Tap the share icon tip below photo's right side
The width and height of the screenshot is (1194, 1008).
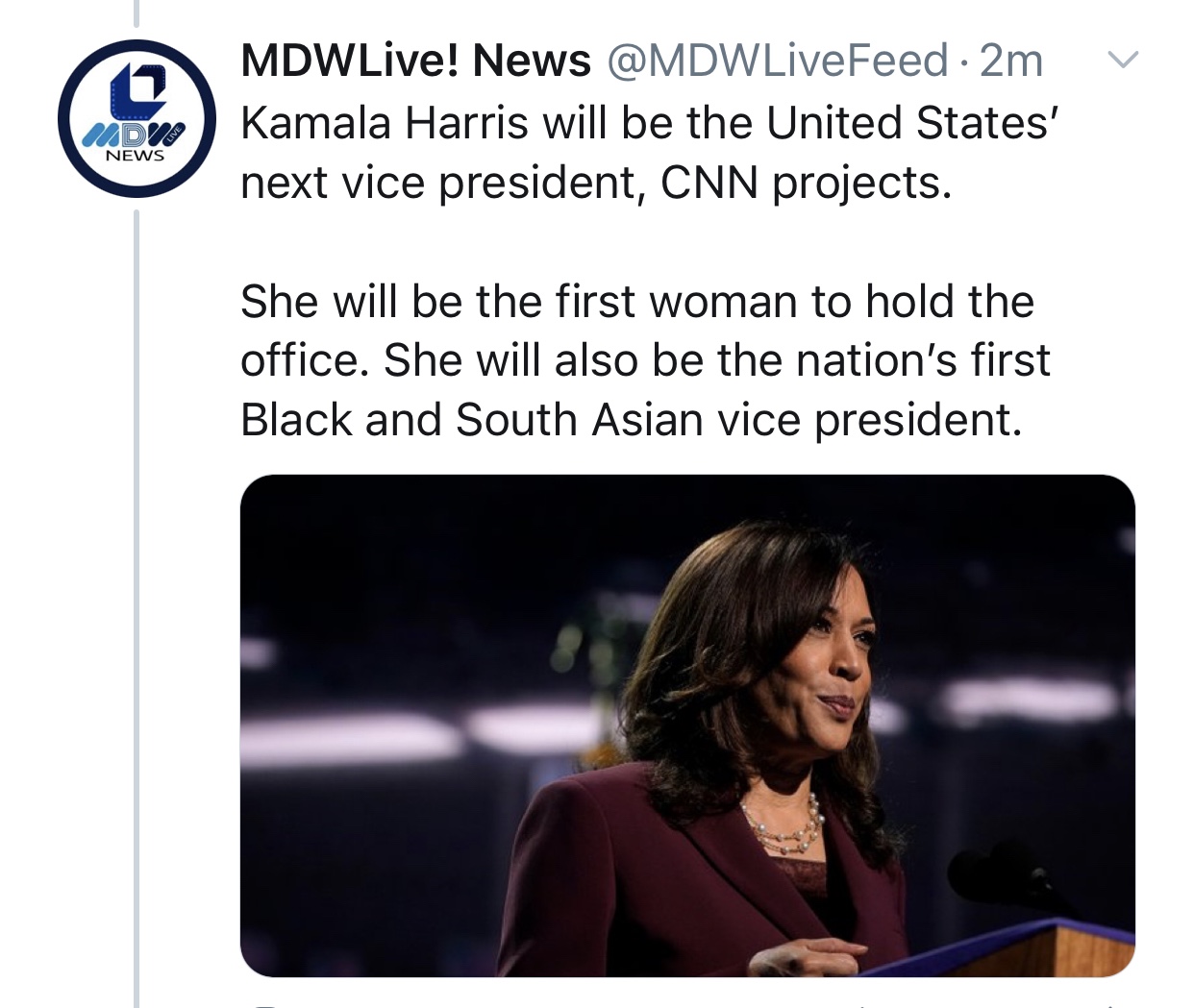click(1110, 1004)
